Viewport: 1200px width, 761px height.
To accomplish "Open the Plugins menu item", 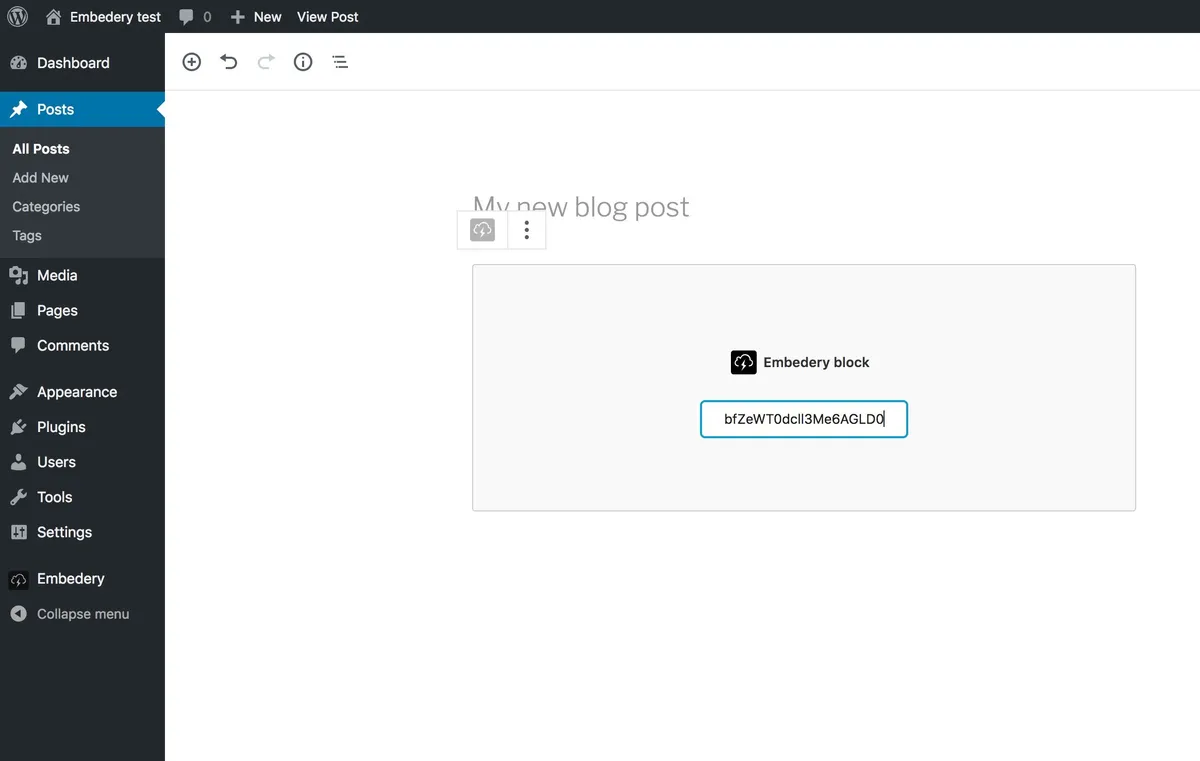I will tap(82, 427).
